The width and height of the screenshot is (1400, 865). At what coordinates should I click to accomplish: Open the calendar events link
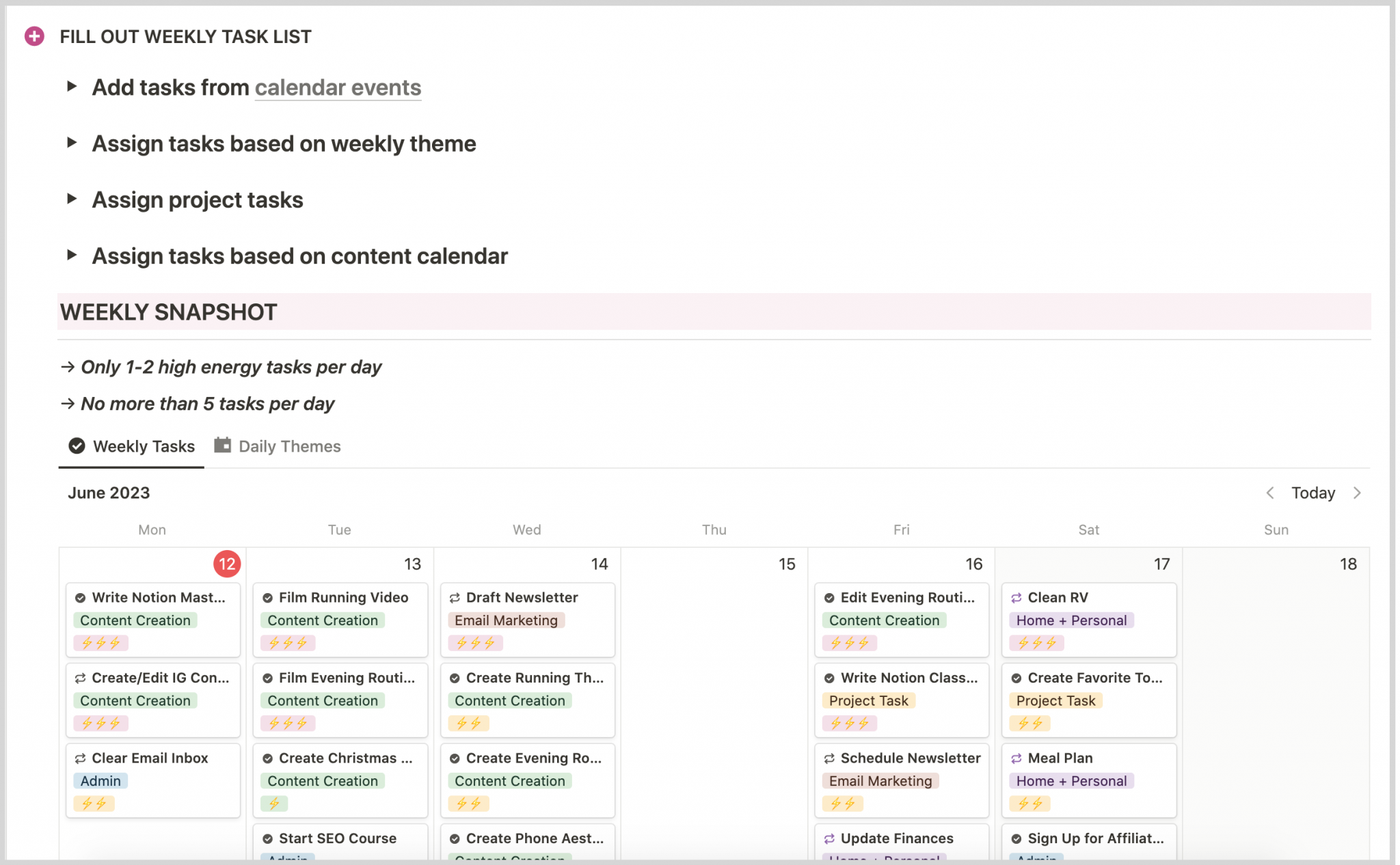pos(338,87)
